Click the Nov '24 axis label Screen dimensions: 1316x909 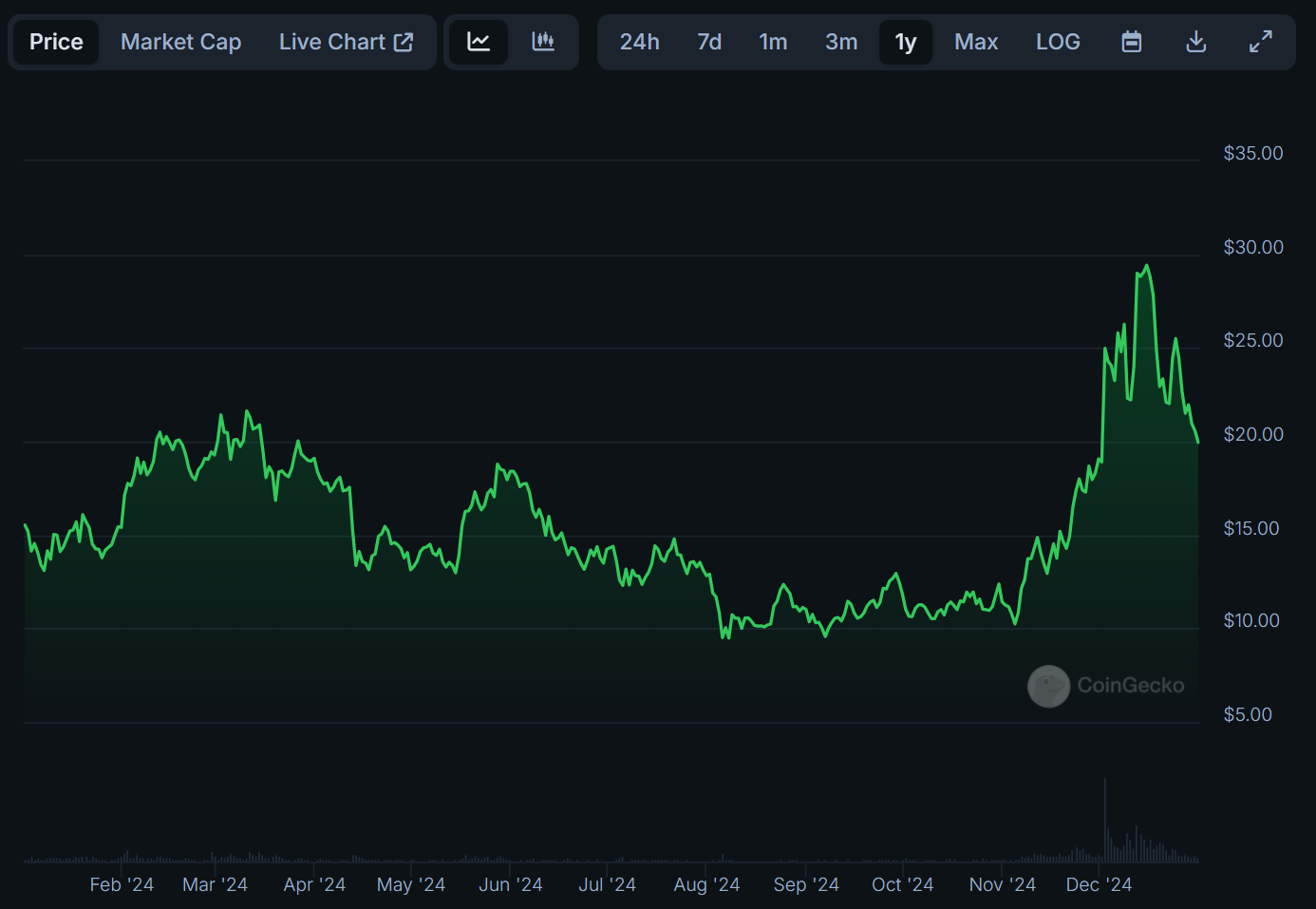pyautogui.click(x=1003, y=884)
